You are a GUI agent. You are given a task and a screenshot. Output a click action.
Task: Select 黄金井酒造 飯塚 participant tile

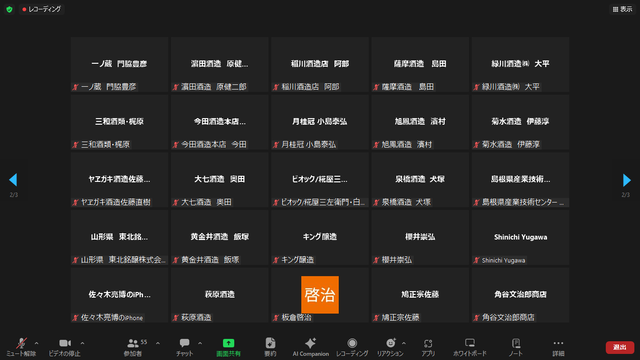220,237
